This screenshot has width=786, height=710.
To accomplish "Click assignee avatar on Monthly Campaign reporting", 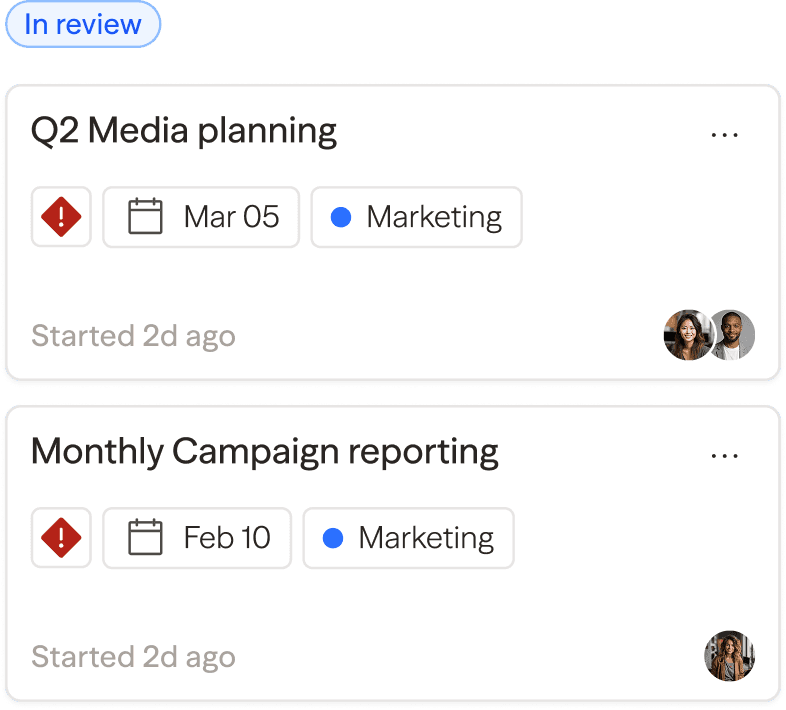I will pyautogui.click(x=729, y=656).
